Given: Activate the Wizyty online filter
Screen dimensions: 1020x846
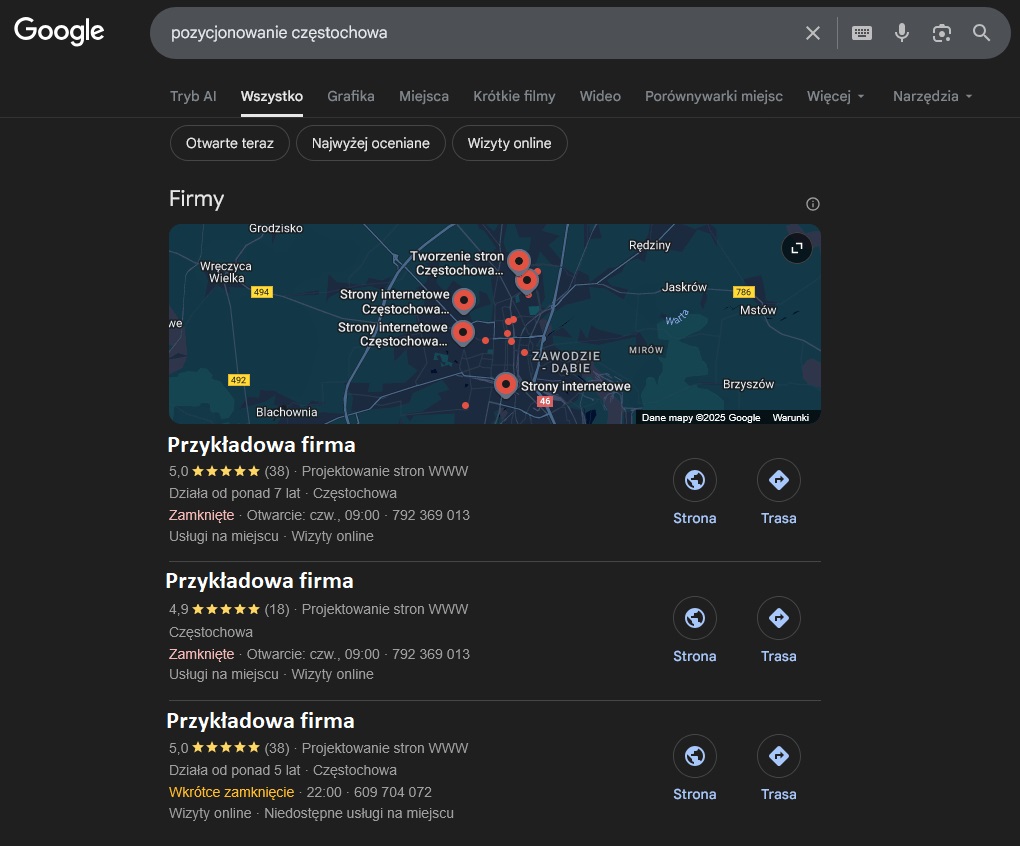Looking at the screenshot, I should 510,143.
